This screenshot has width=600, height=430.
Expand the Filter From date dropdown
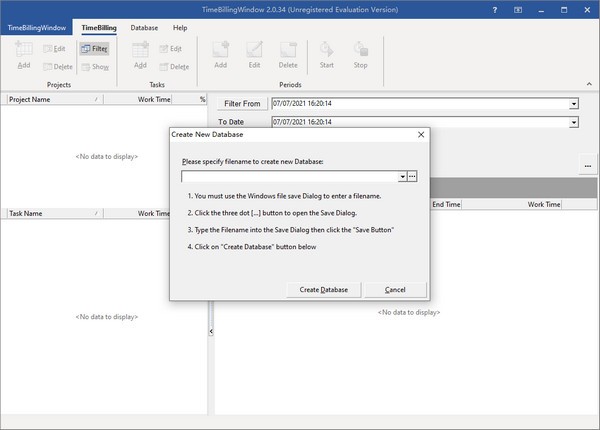[x=574, y=104]
